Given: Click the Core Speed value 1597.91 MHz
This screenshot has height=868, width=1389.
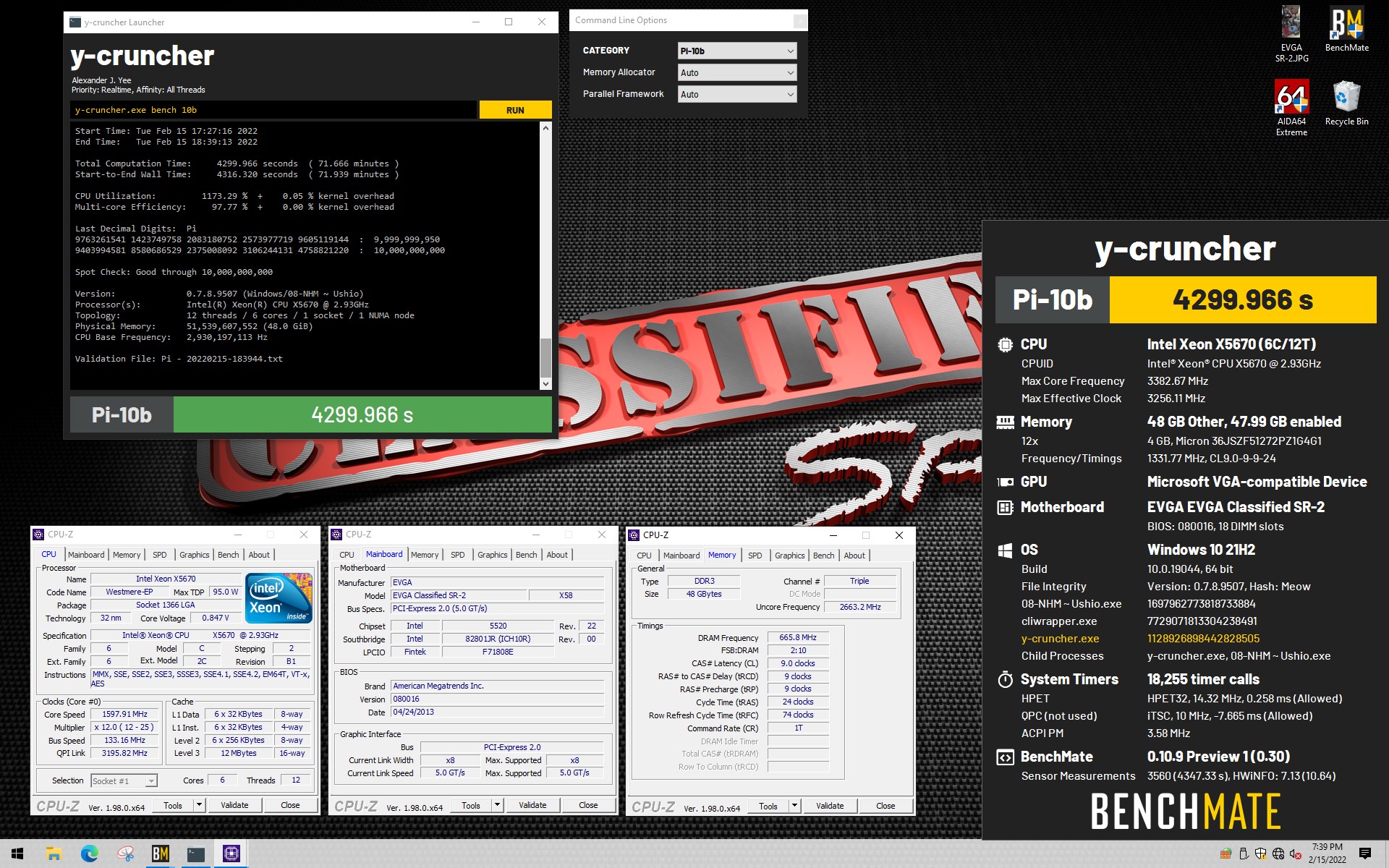Looking at the screenshot, I should (x=124, y=714).
